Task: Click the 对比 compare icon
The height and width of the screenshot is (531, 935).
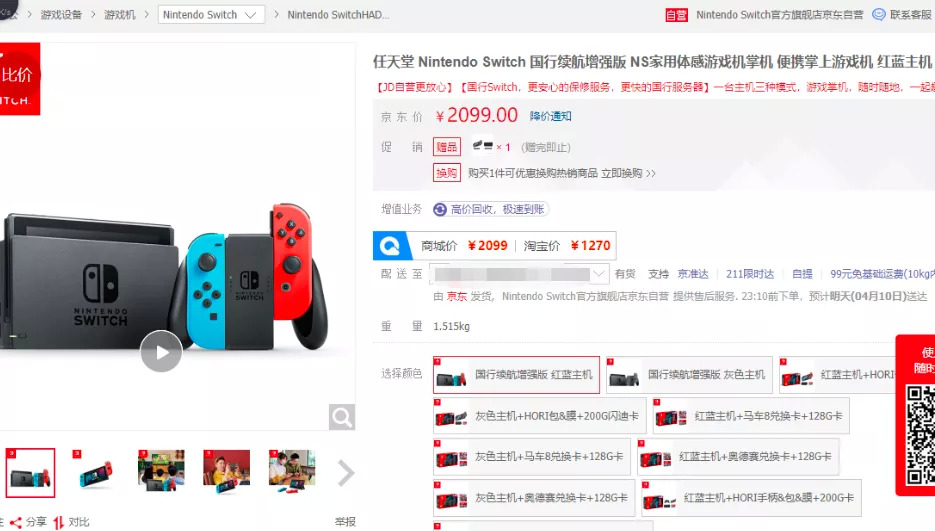Action: (x=58, y=523)
